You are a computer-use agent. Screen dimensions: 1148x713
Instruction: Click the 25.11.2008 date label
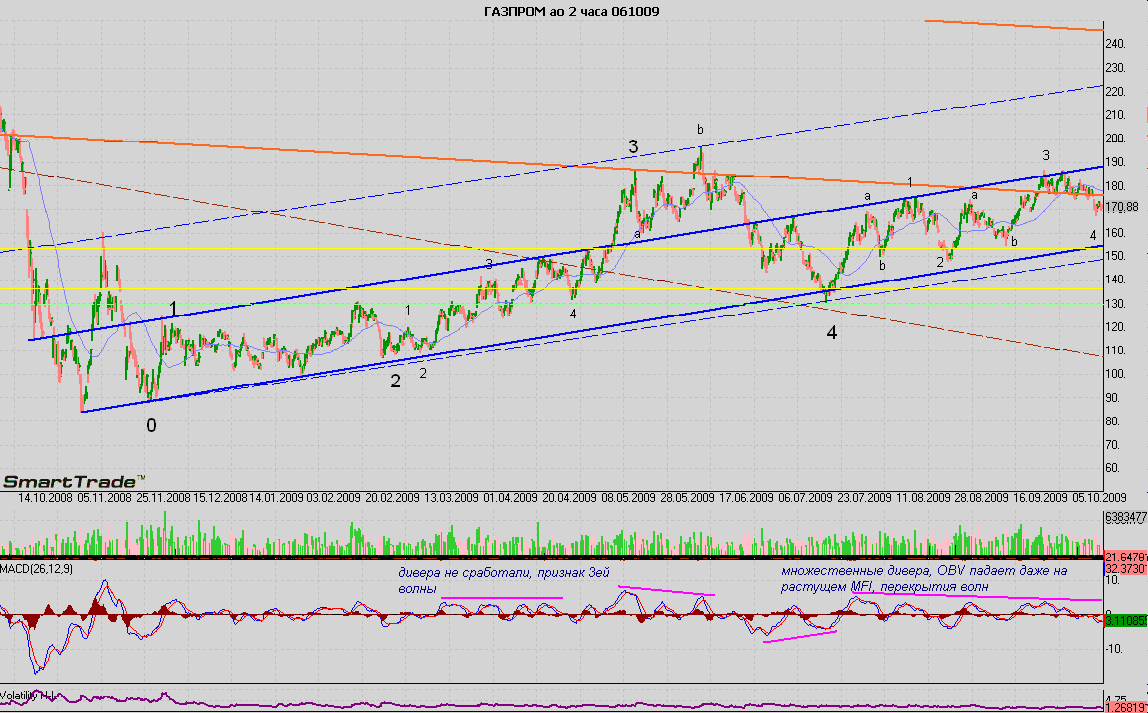pos(162,498)
